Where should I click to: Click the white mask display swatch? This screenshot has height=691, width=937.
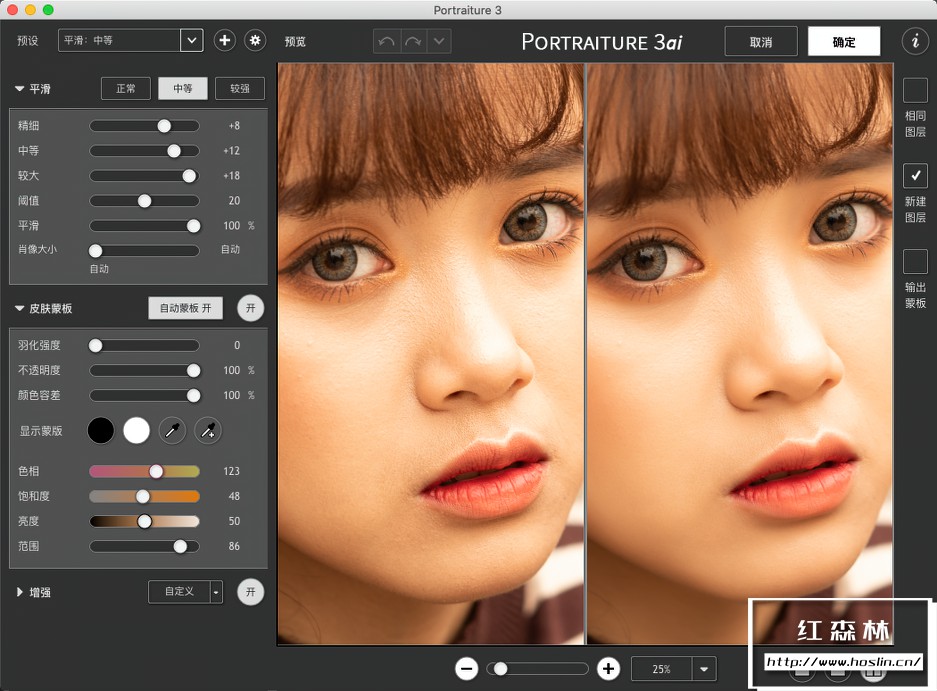(x=137, y=431)
